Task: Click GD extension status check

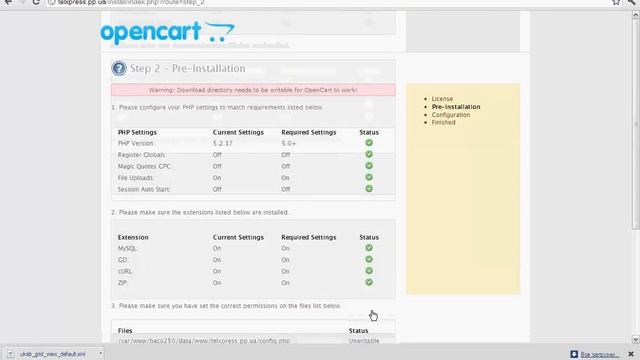Action: (x=369, y=259)
